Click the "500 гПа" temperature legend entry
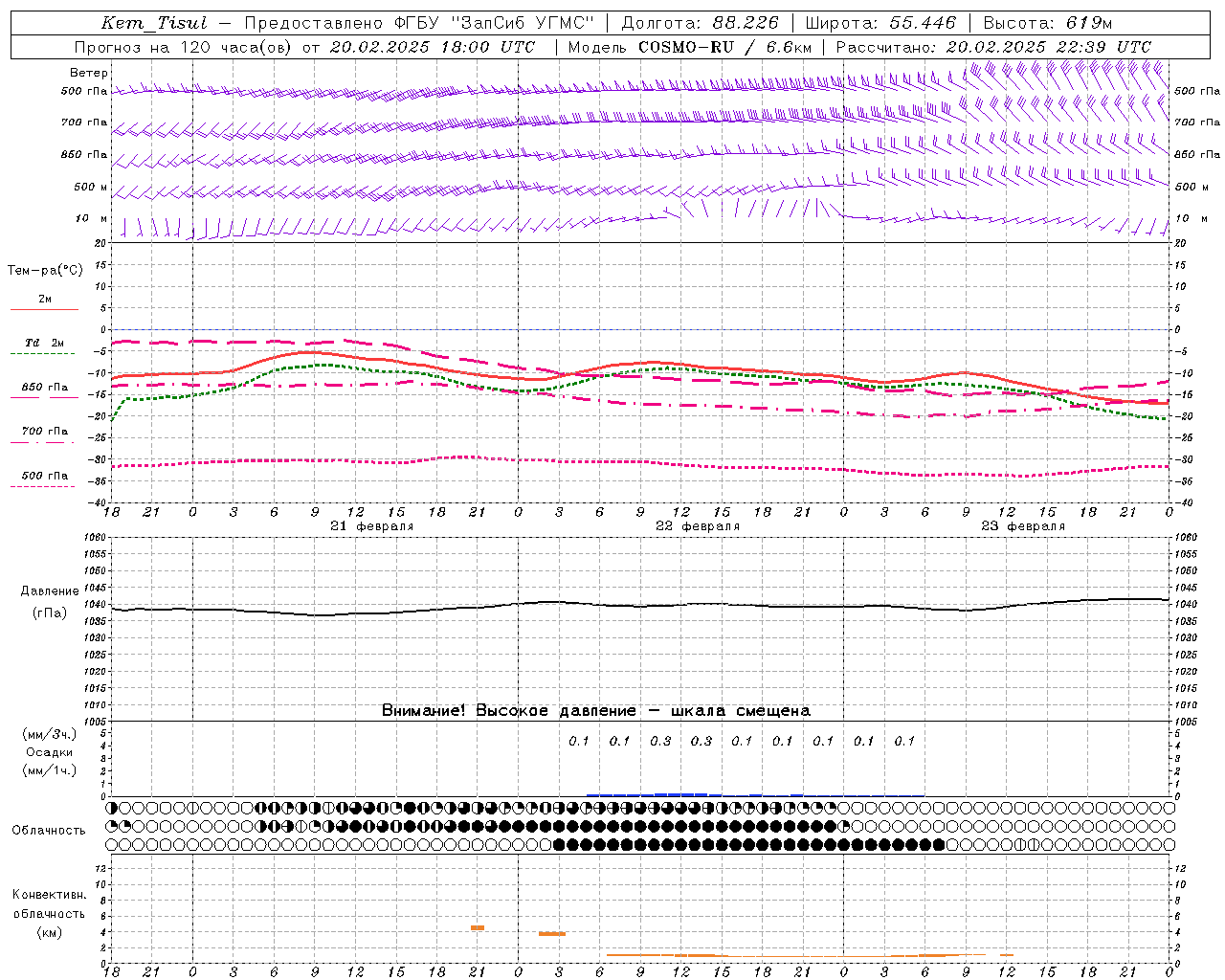Viewport: 1225px width, 980px height. (x=45, y=476)
